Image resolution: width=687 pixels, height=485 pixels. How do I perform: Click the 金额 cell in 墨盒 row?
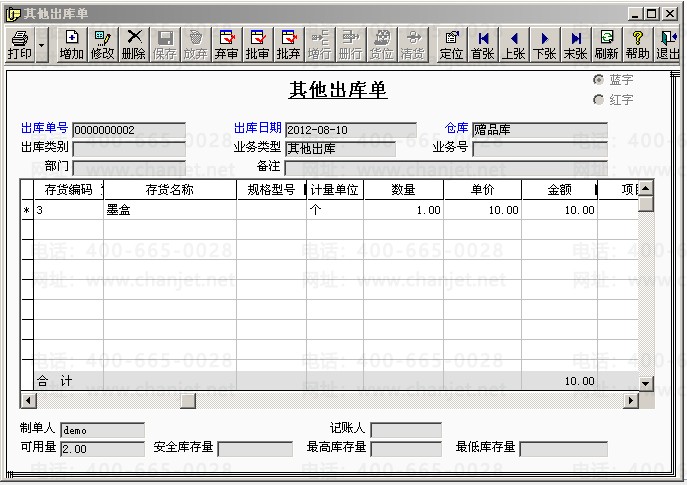560,210
